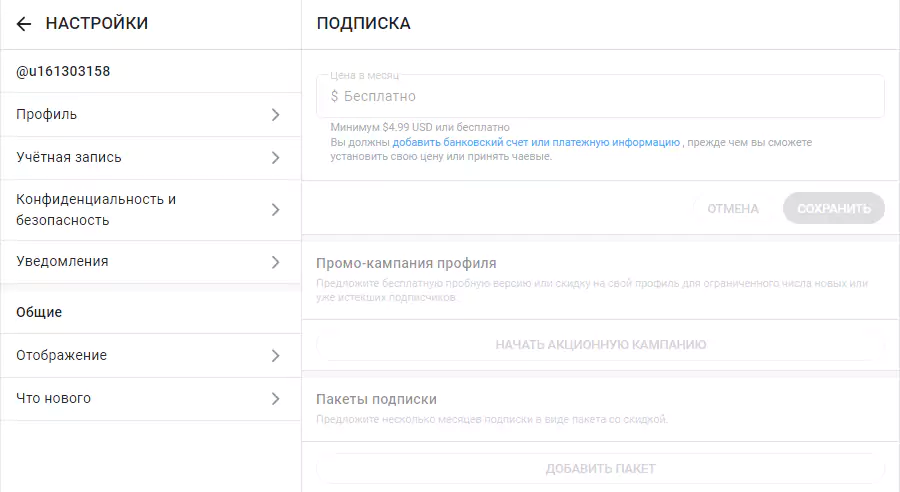Click the СОХРАНИТЬ button

[834, 208]
